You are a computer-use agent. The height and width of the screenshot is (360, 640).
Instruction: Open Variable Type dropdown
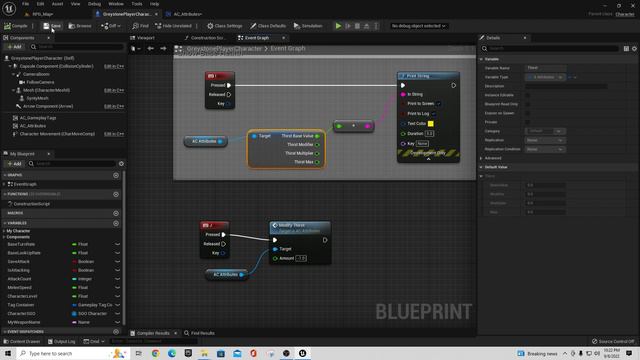[545, 77]
